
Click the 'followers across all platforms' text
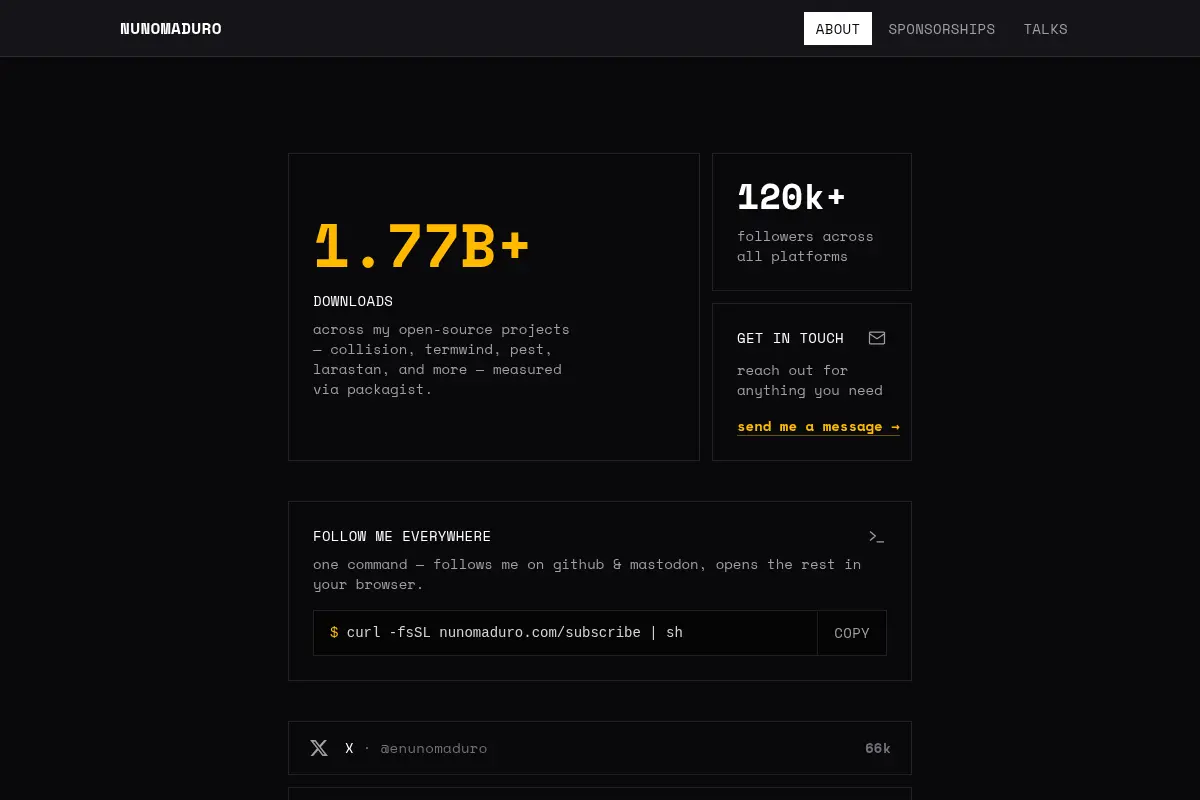pos(805,247)
